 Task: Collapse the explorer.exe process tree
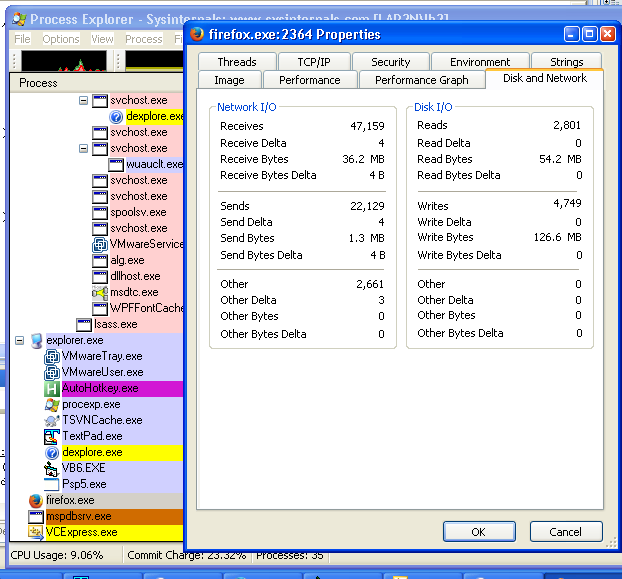pos(19,341)
